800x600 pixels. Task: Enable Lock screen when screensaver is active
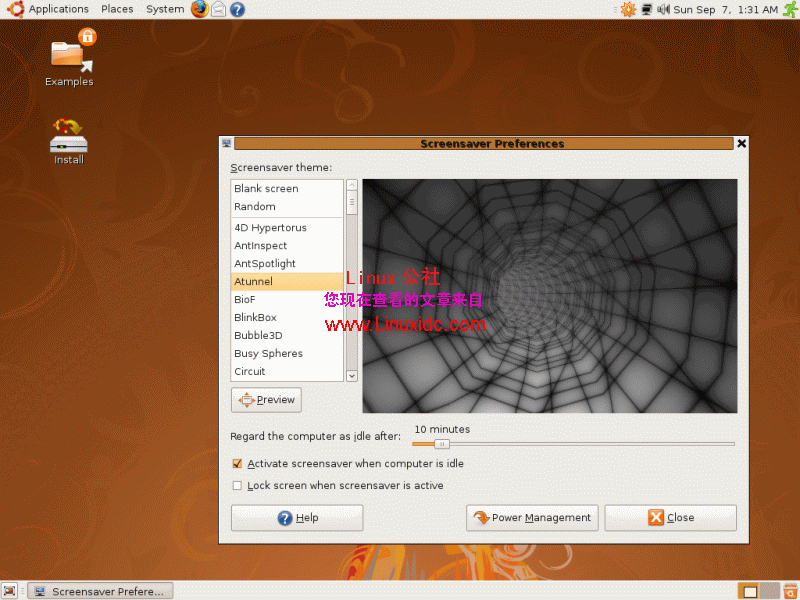[x=237, y=485]
